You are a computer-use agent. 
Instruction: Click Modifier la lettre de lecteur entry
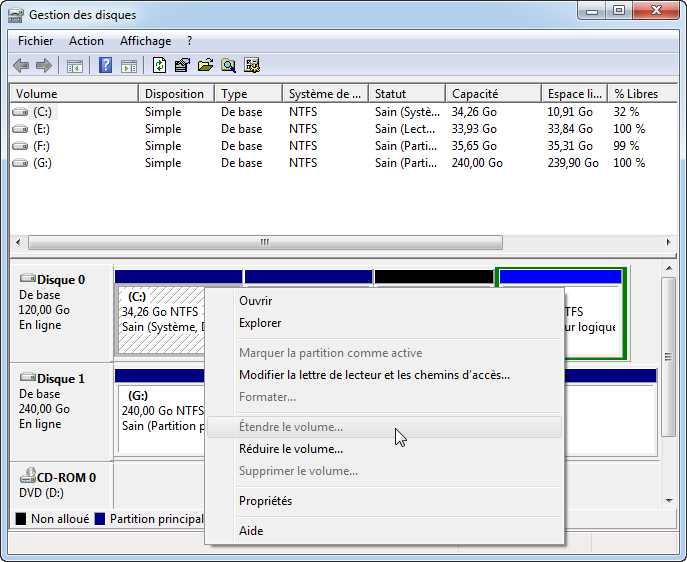(374, 375)
